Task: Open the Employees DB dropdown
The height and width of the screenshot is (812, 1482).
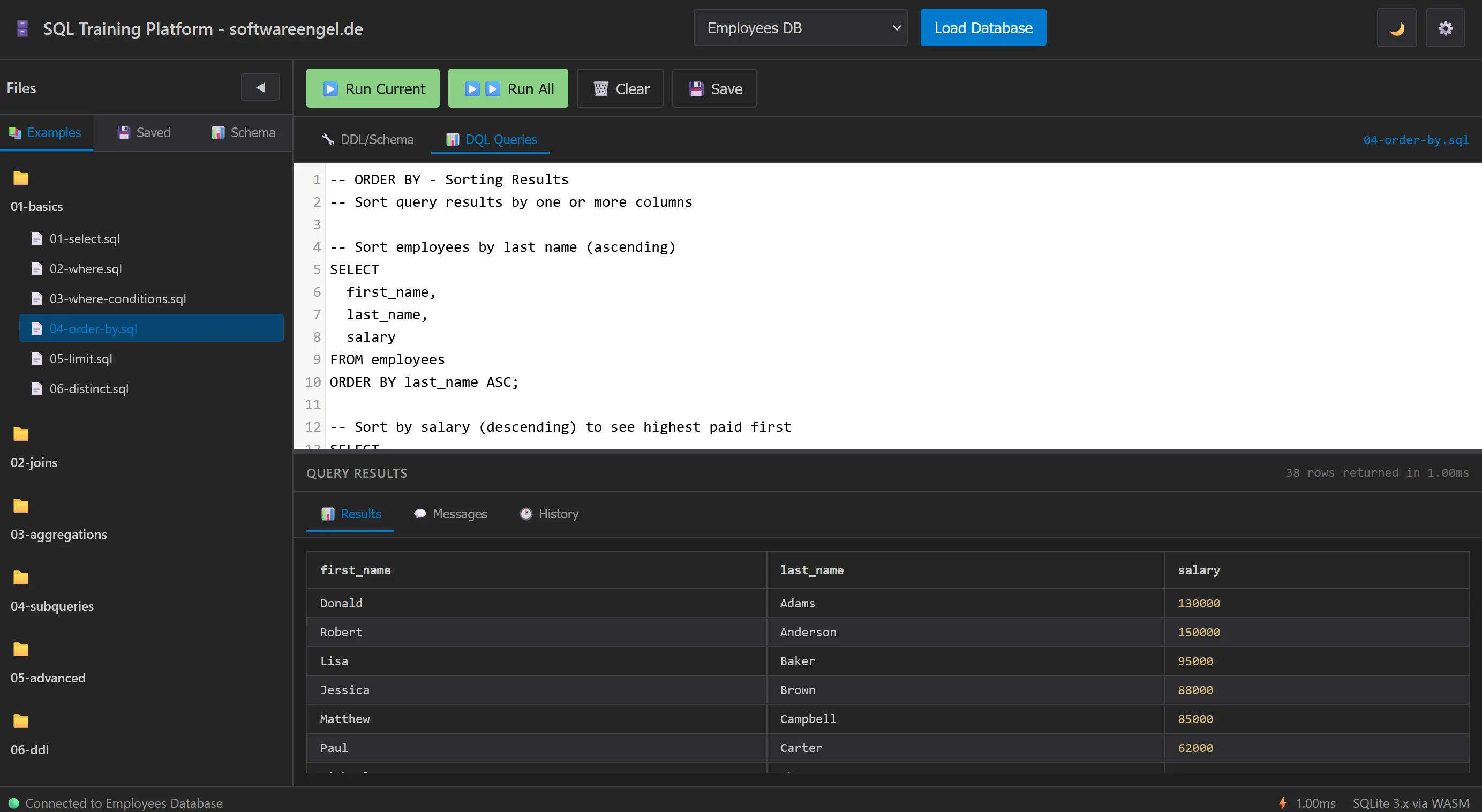Action: coord(800,28)
